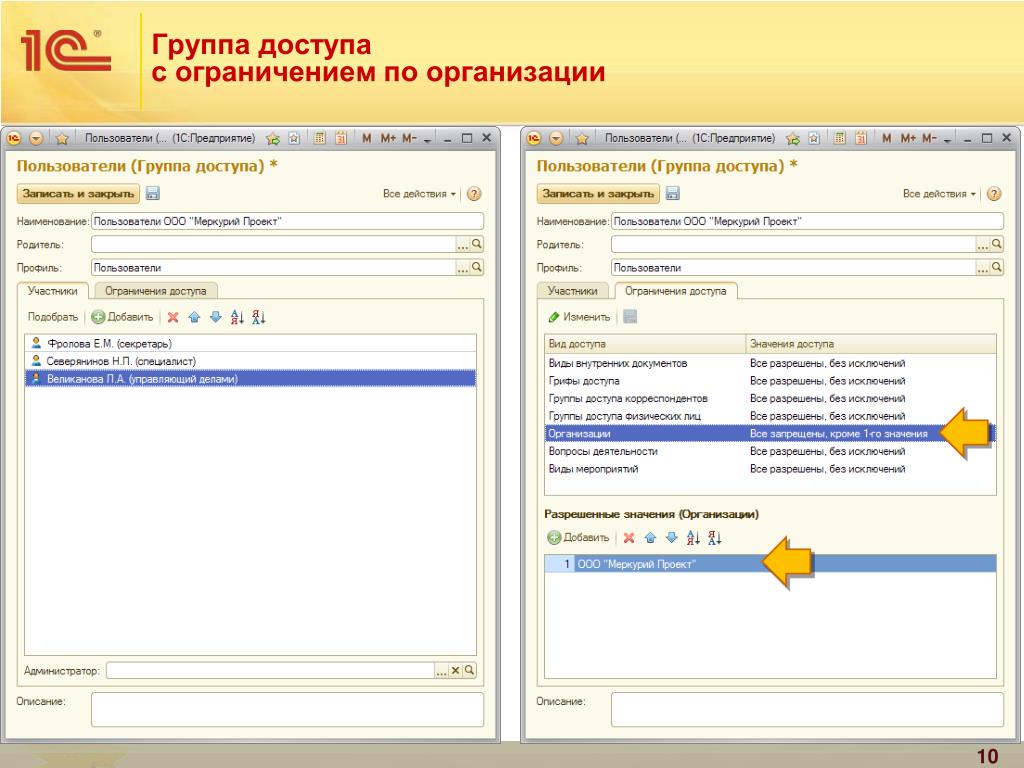This screenshot has width=1024, height=768.
Task: Click Вид доступа column header
Action: (645, 344)
